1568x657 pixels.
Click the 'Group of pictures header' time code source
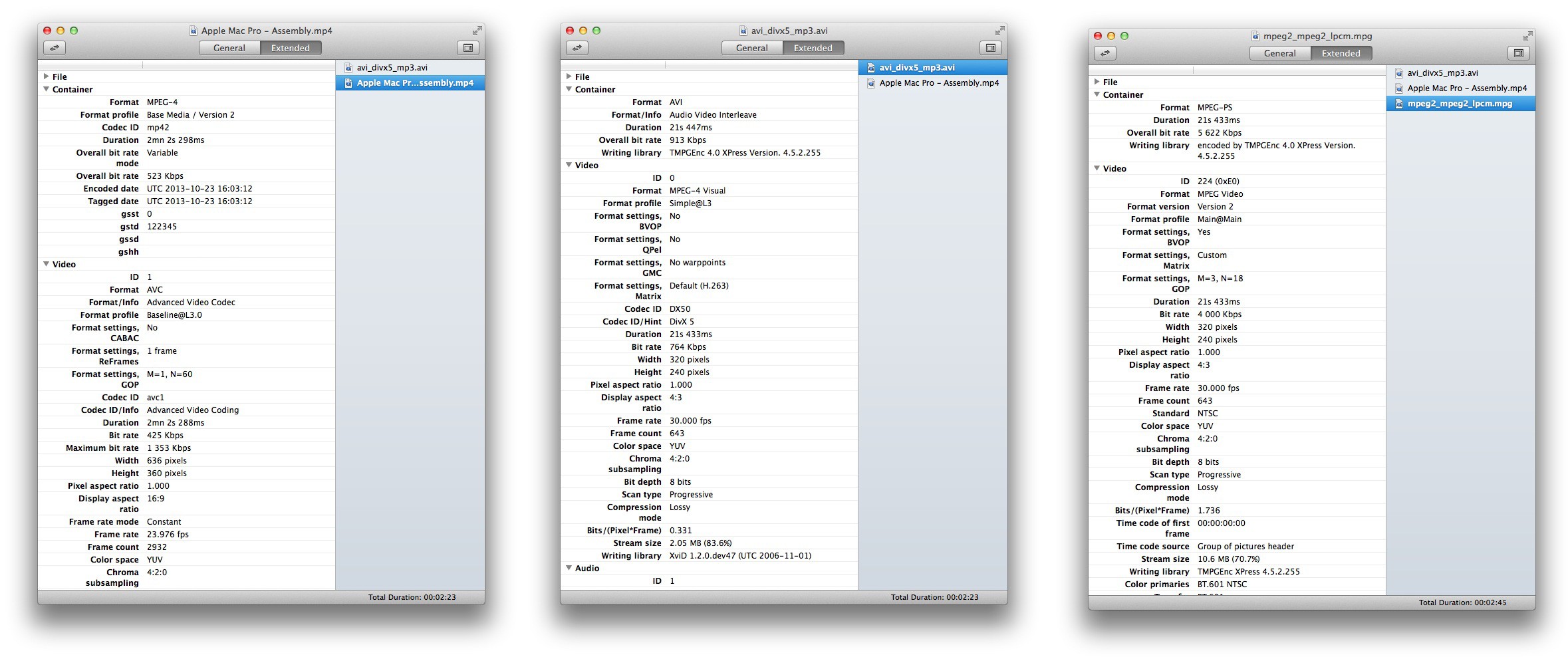[x=1245, y=547]
